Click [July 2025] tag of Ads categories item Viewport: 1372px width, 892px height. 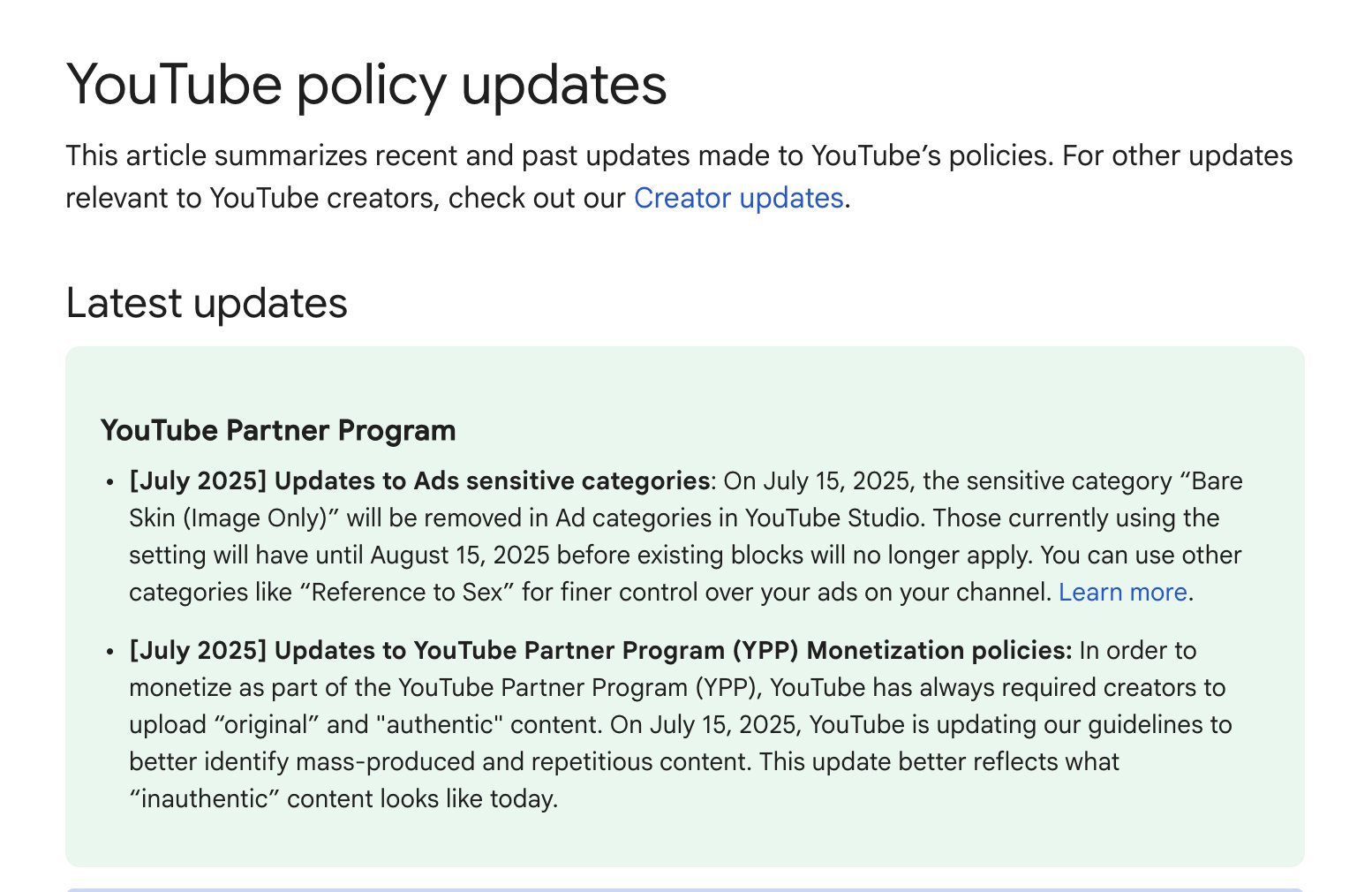tap(198, 480)
